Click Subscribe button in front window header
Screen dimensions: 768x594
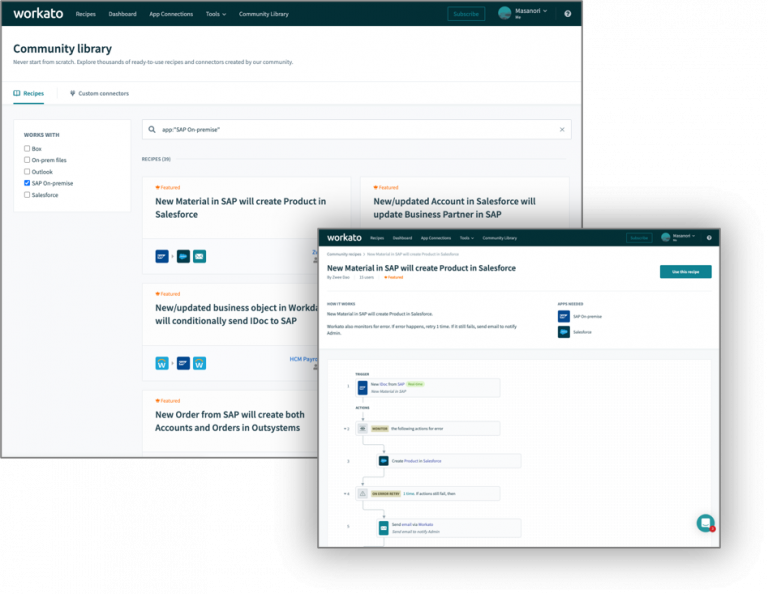[639, 238]
